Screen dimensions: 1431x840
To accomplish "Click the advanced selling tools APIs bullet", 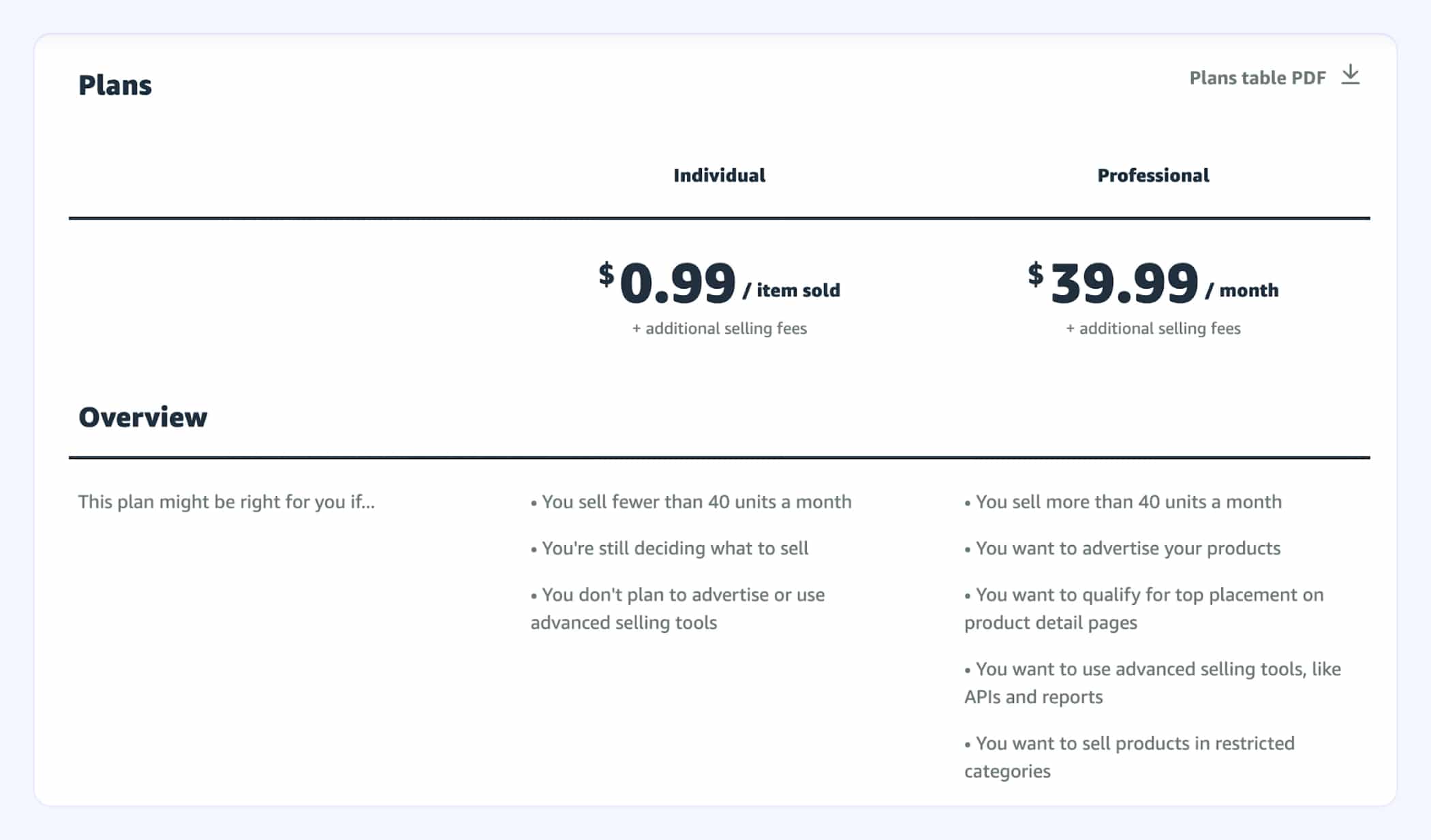I will point(1152,683).
